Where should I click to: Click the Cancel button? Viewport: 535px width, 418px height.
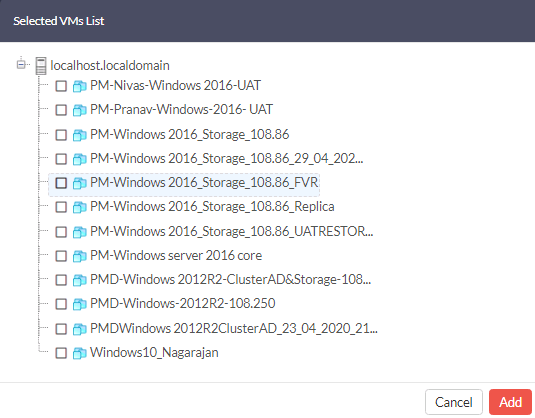[x=453, y=402]
